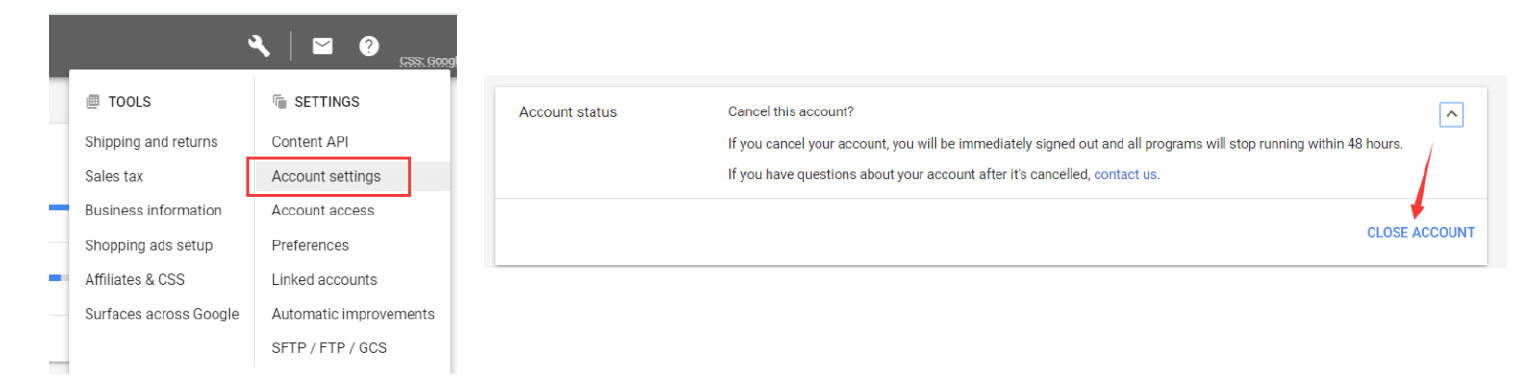
Task: Select Sales tax from Tools
Action: (x=114, y=176)
